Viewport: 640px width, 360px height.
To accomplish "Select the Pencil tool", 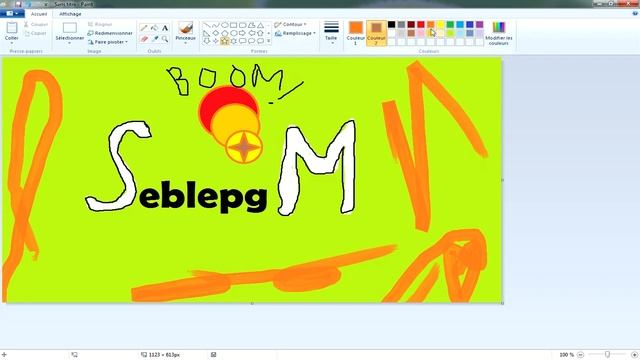I will click(144, 28).
